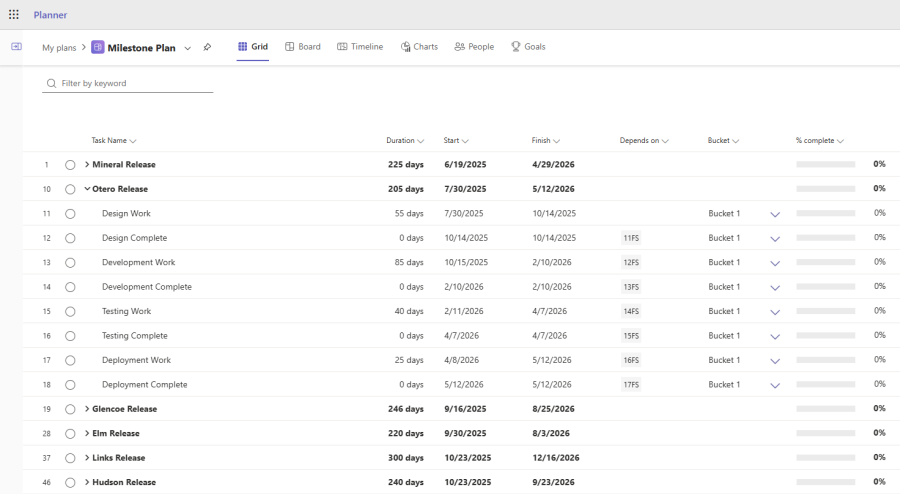
Task: Click the 12FS dependency tag
Action: coord(631,263)
